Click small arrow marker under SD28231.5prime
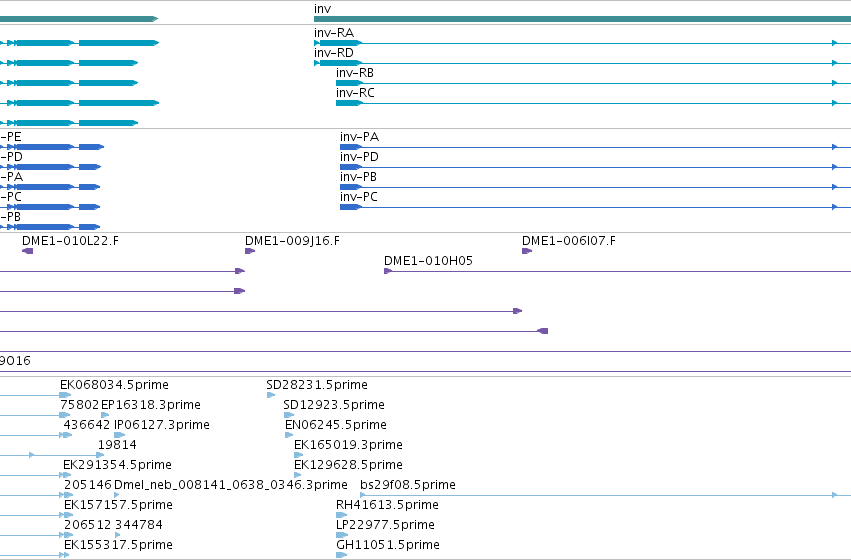Image resolution: width=851 pixels, height=560 pixels. 271,395
